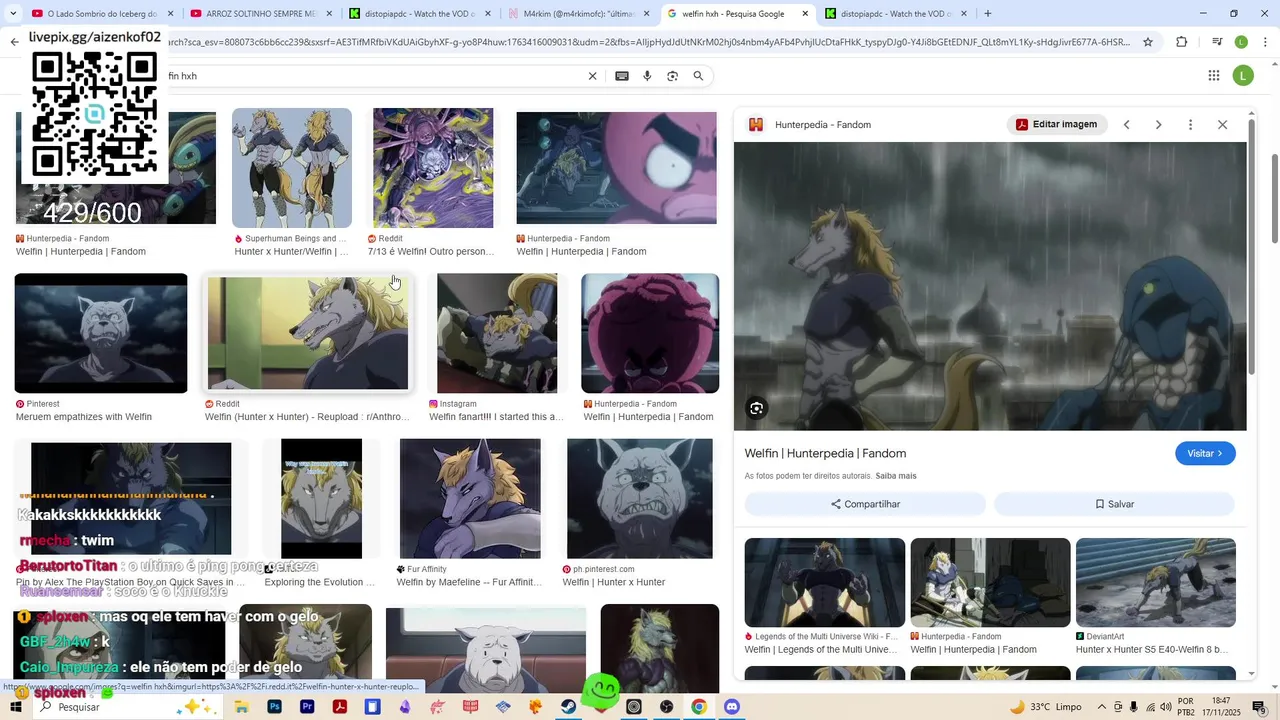Submit search with the magnifier icon
This screenshot has height=720, width=1280.
[698, 76]
